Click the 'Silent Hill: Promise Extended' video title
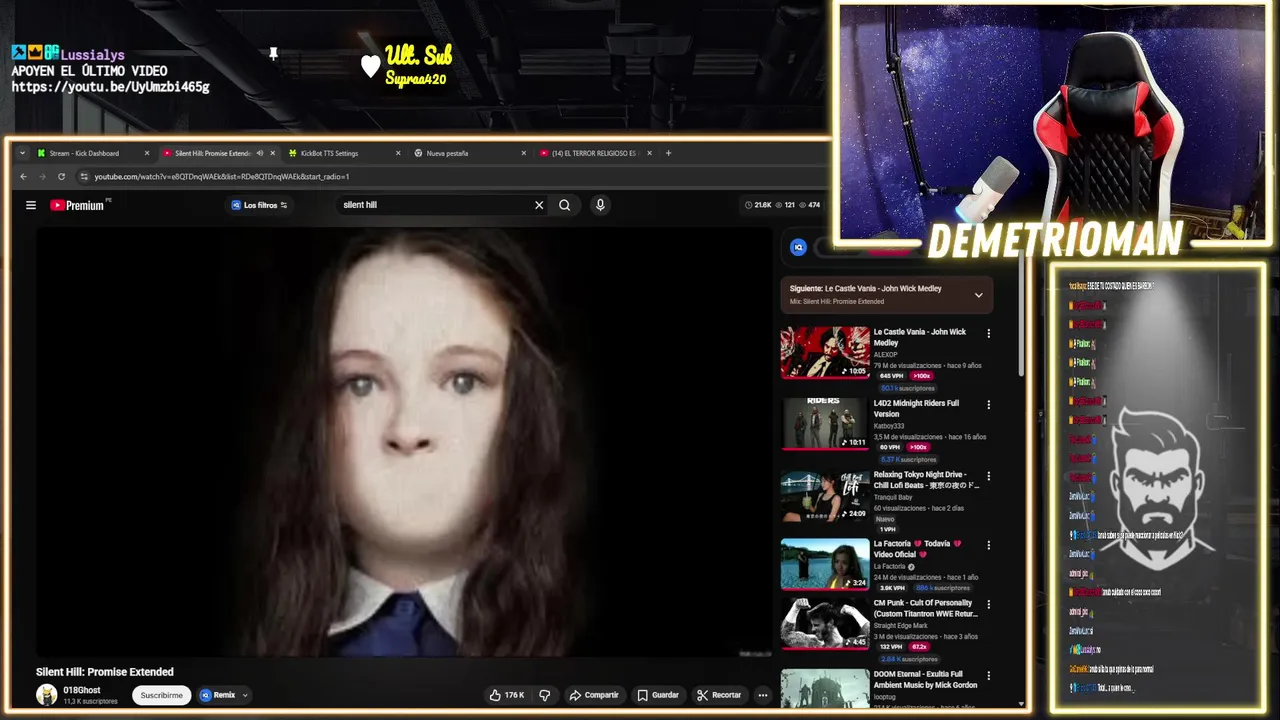Image resolution: width=1280 pixels, height=720 pixels. [105, 672]
